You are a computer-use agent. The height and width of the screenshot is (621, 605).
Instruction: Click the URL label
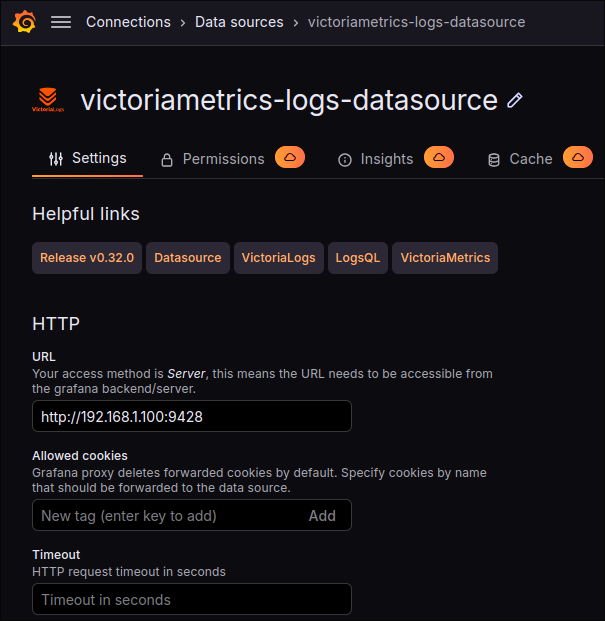[x=44, y=357]
